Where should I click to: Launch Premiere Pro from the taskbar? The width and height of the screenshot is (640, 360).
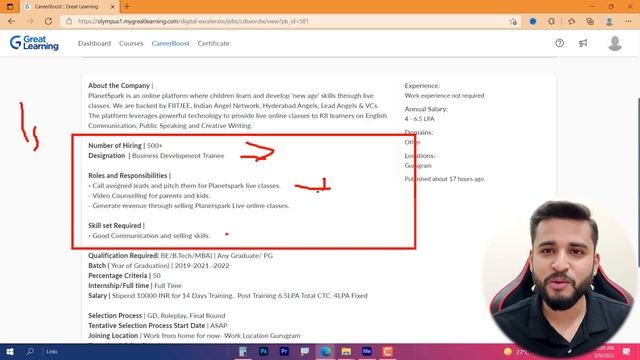284,351
